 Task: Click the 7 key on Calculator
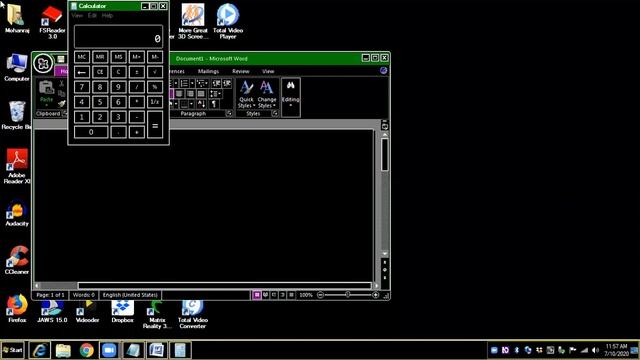coord(82,87)
